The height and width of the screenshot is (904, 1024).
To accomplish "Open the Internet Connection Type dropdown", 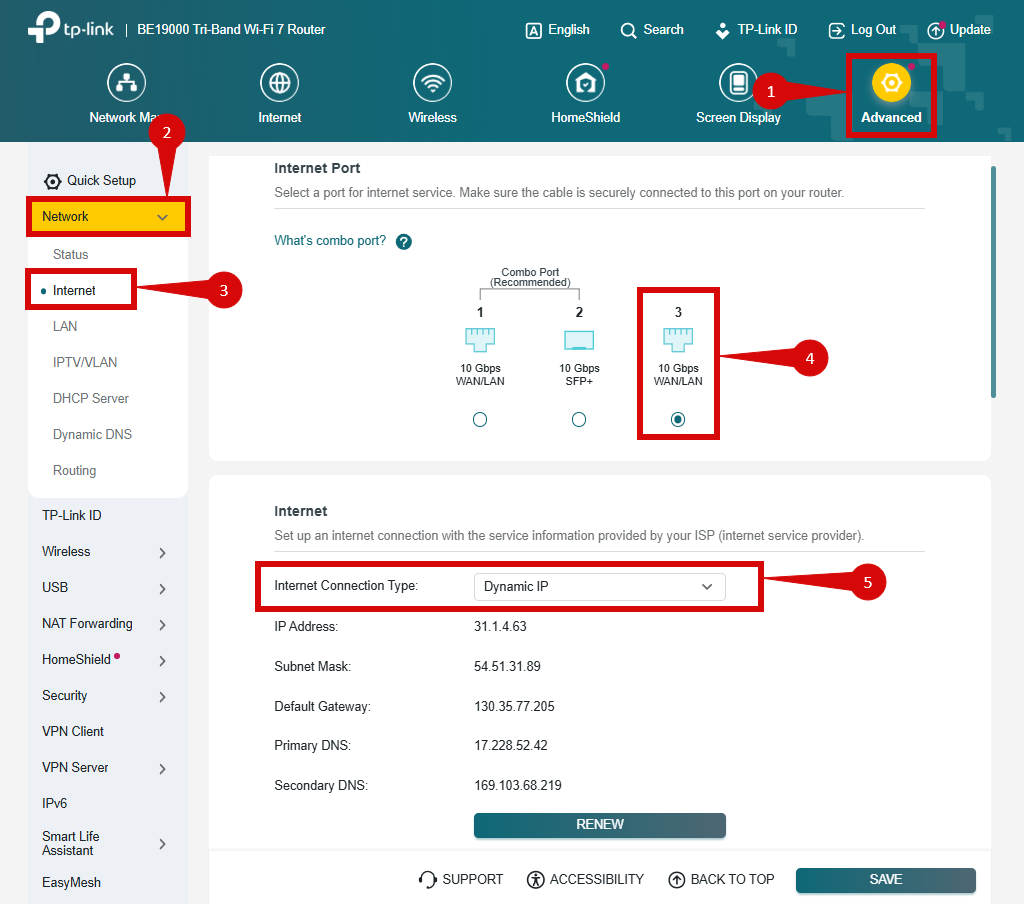I will tap(599, 587).
